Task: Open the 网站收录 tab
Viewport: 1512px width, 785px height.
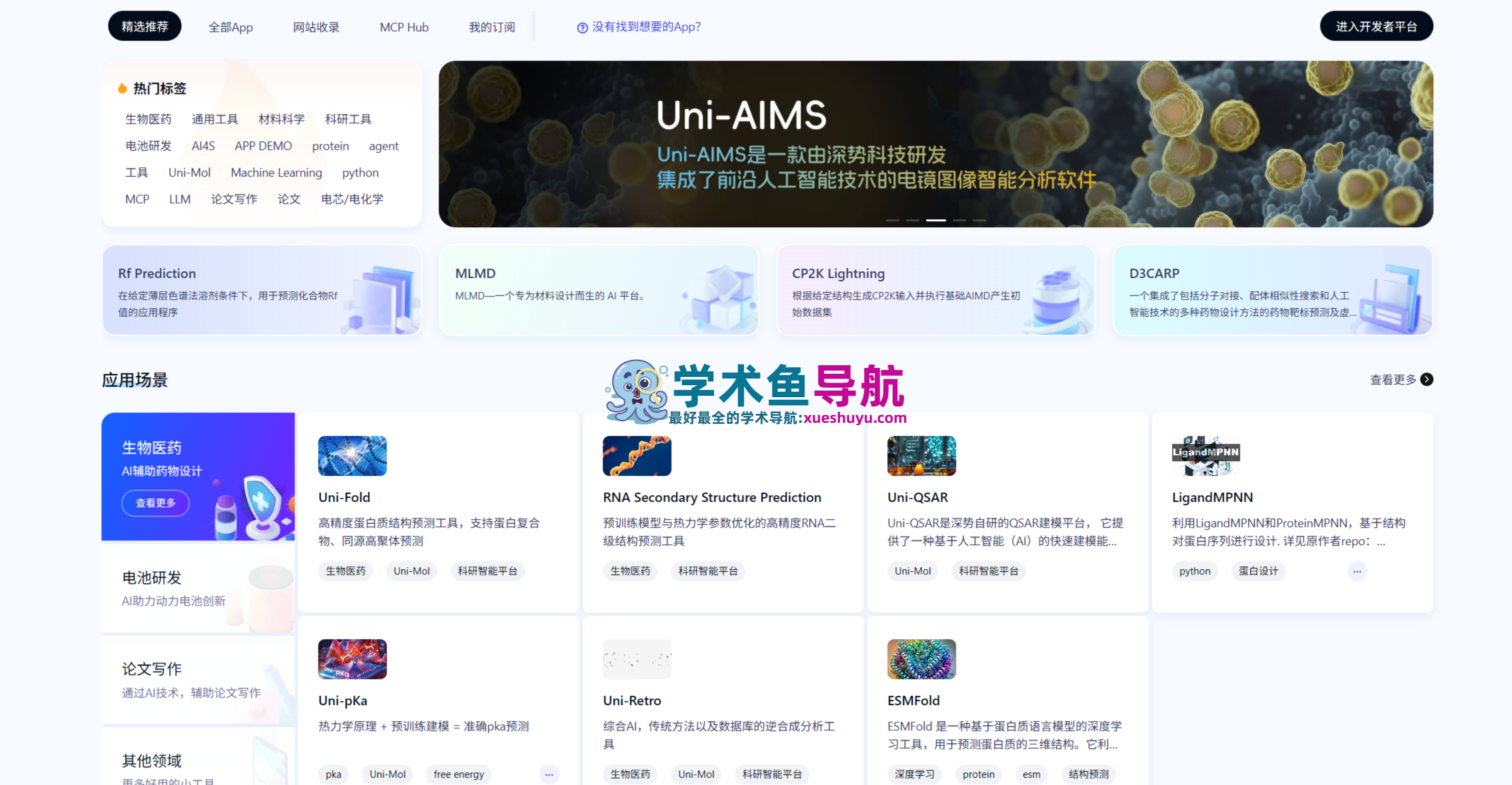Action: click(316, 27)
